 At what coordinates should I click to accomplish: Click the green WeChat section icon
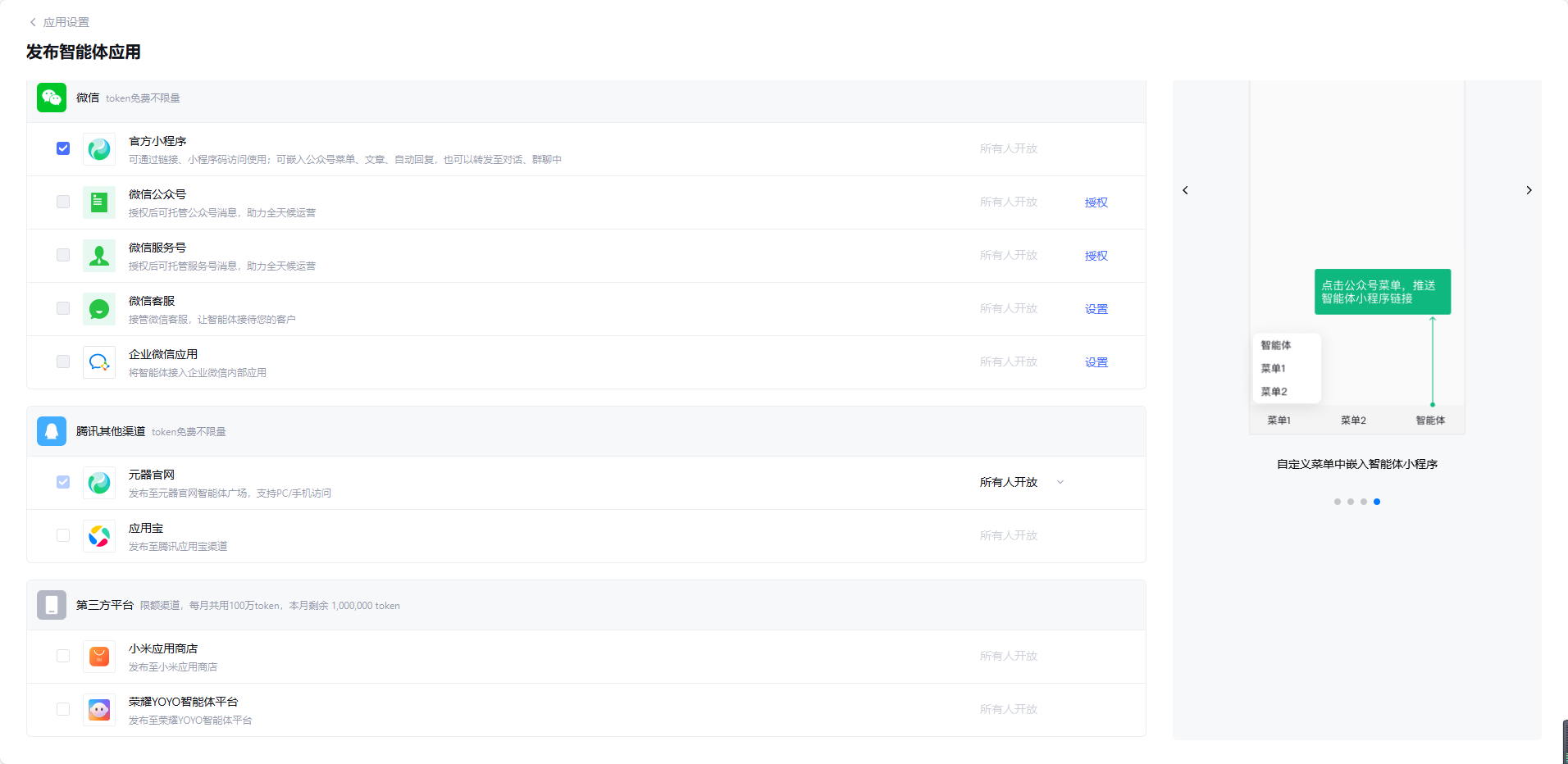click(x=52, y=98)
